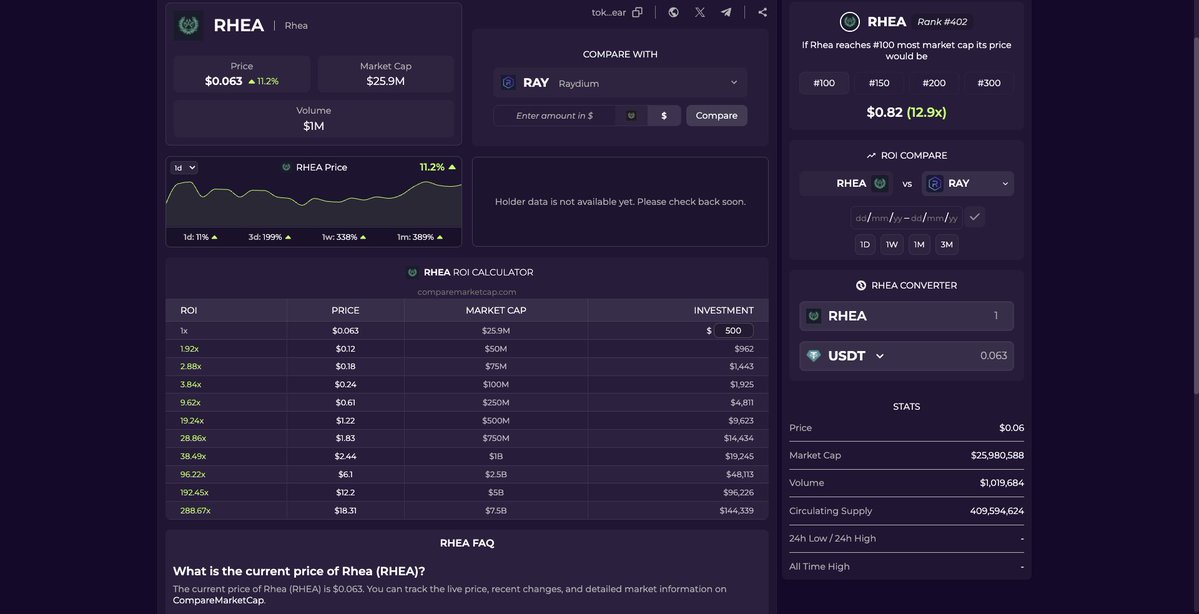
Task: Click the Circulating Supply value 409,594,624
Action: tap(996, 511)
